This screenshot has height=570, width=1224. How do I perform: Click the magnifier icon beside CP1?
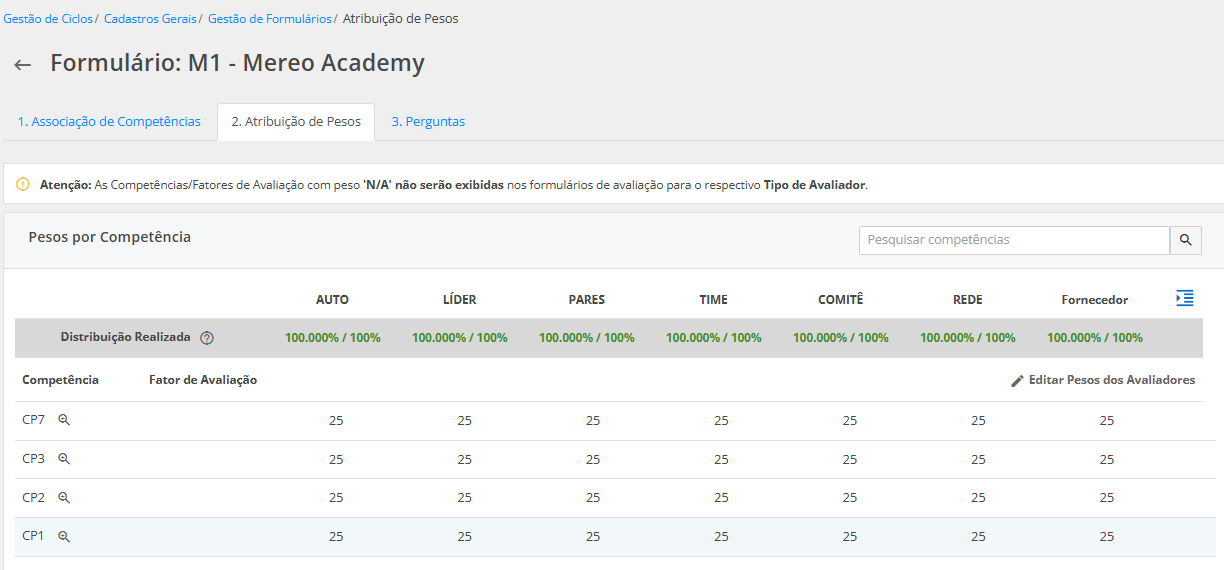64,537
